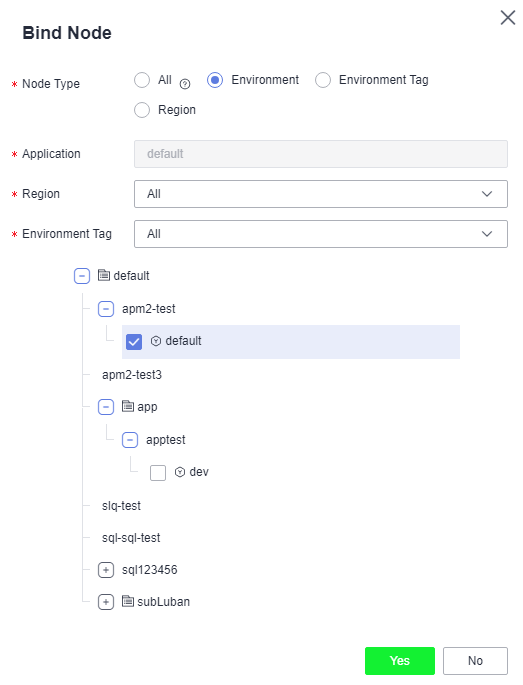Viewport: 523px width, 685px height.
Task: Expand the sql123456 node
Action: point(106,570)
